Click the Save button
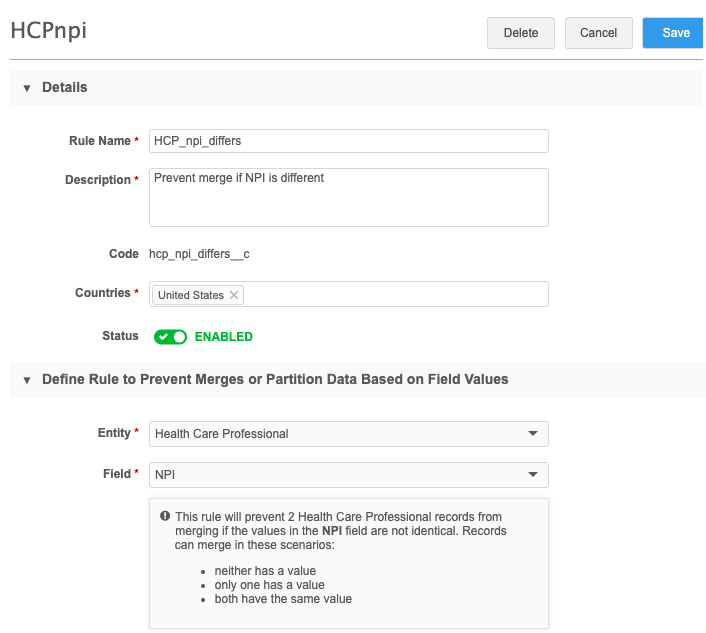 (x=675, y=33)
